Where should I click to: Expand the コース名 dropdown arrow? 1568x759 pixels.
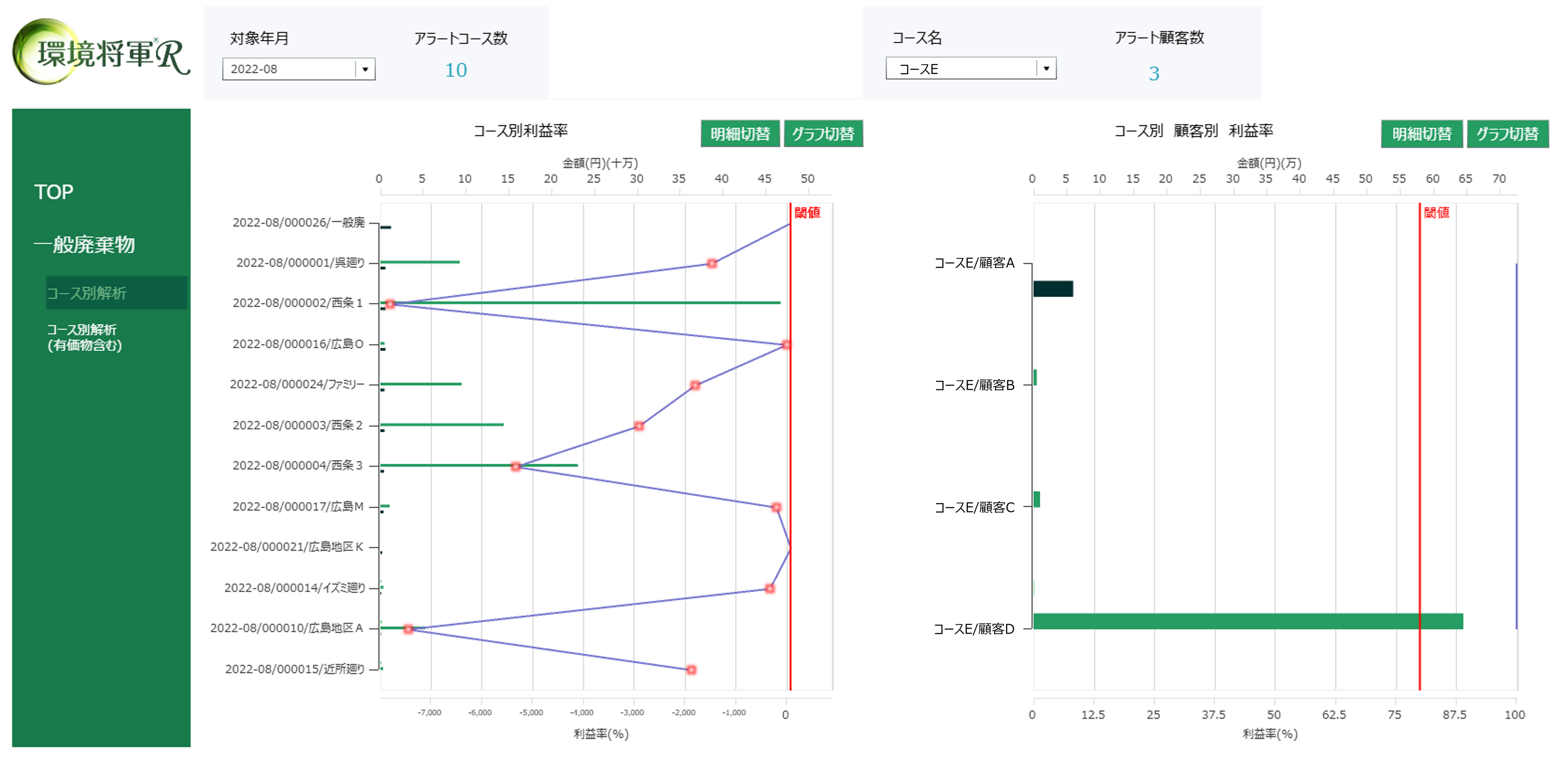point(1046,68)
